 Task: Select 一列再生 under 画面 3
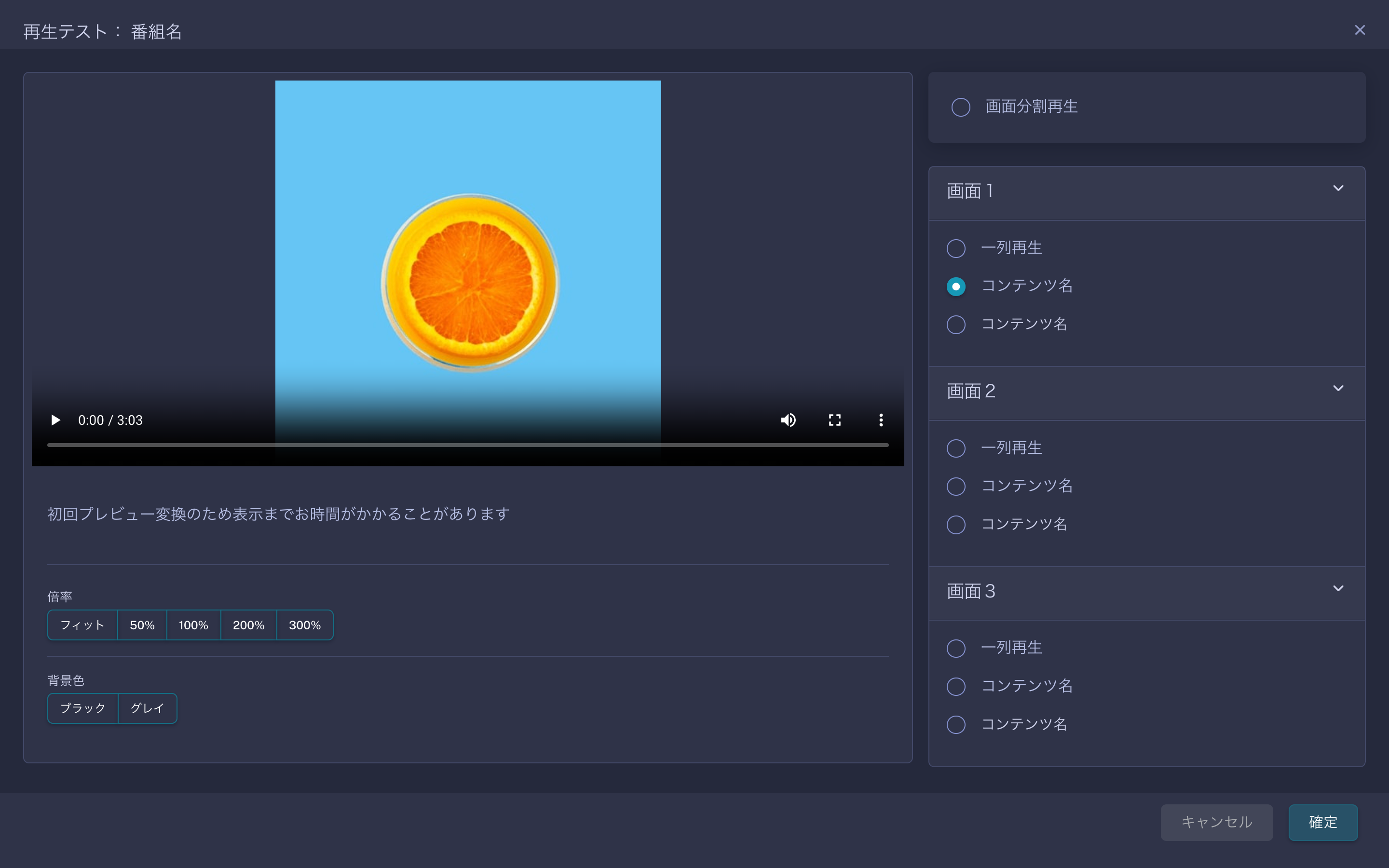955,649
